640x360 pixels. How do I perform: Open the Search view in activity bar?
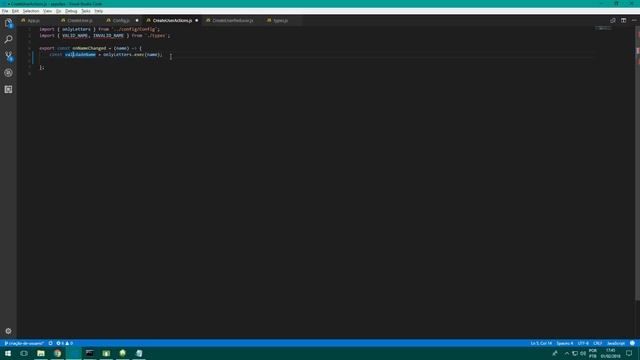tap(8, 39)
